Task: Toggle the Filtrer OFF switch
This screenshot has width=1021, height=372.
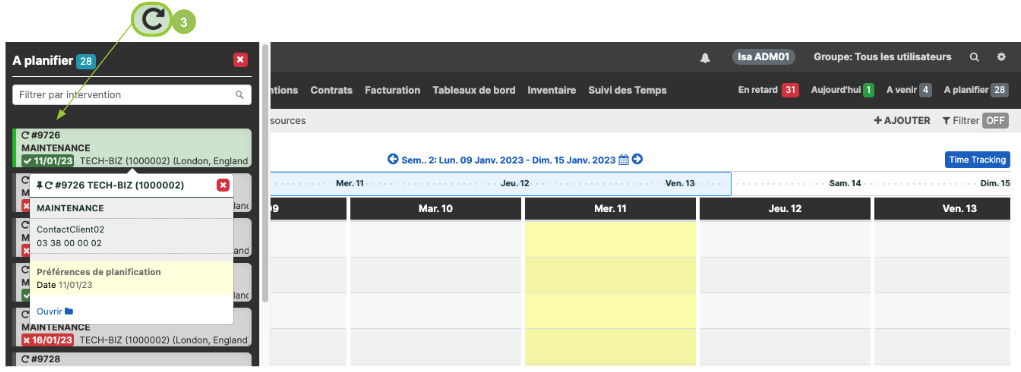Action: point(995,121)
